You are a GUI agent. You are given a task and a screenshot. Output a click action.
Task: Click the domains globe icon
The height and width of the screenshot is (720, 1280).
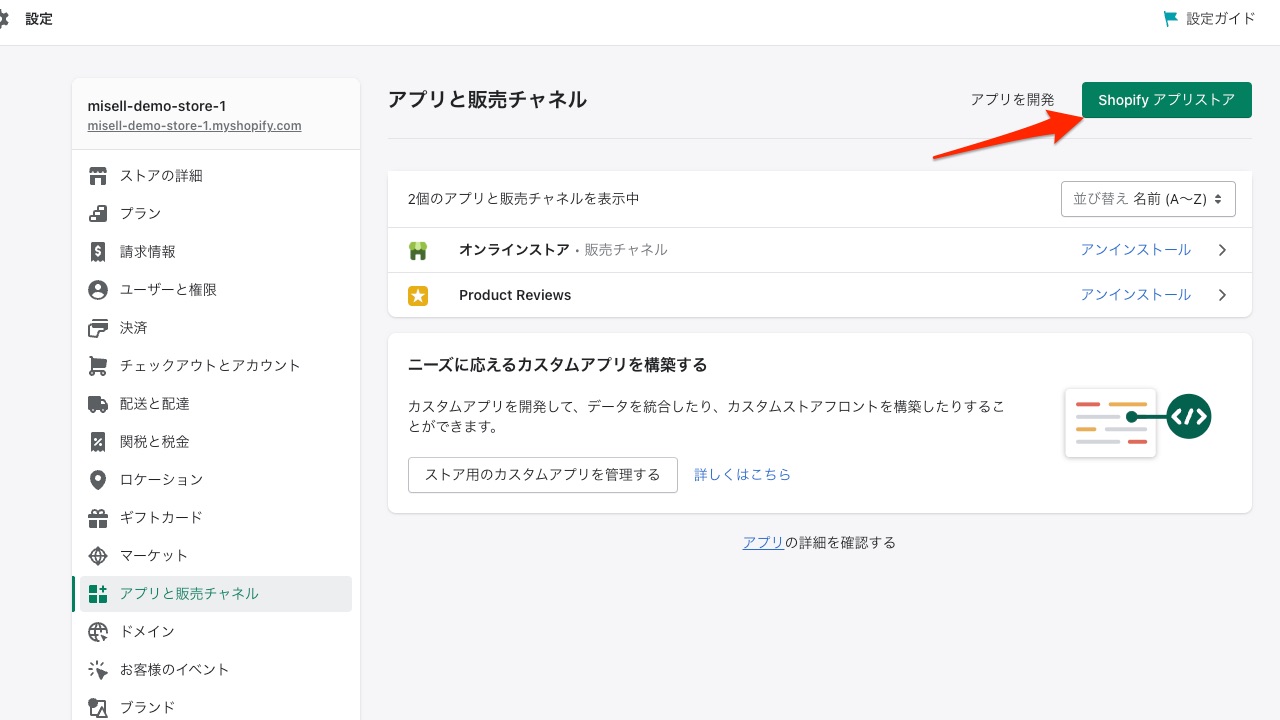(x=98, y=632)
